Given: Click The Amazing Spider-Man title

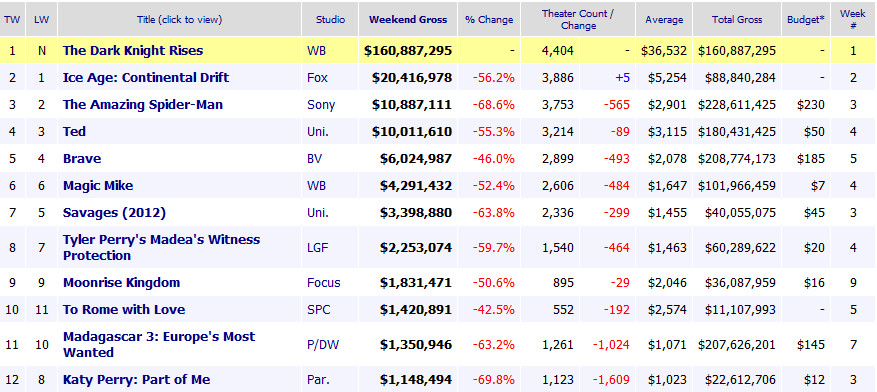Looking at the screenshot, I should [143, 105].
